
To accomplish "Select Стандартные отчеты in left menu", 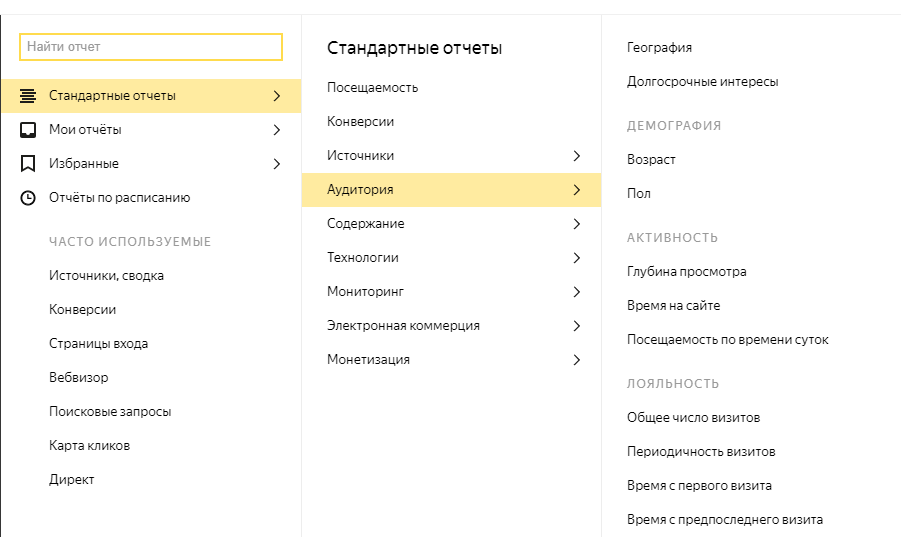I will click(x=151, y=96).
